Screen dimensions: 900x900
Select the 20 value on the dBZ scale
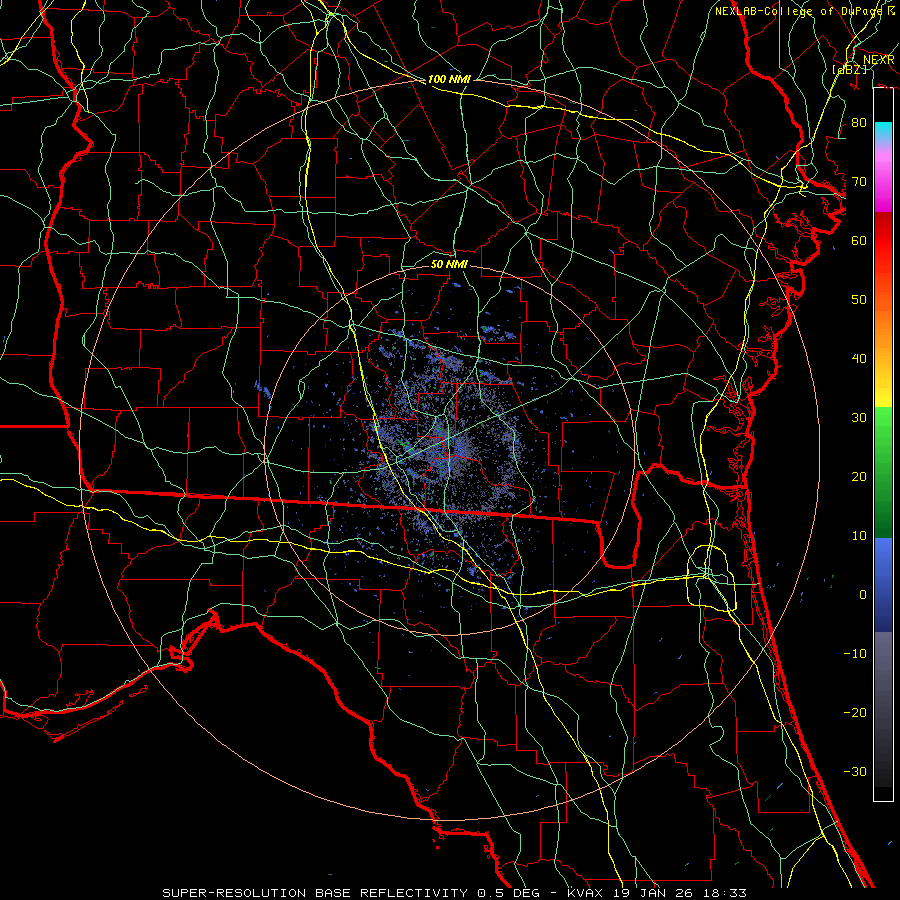(859, 477)
